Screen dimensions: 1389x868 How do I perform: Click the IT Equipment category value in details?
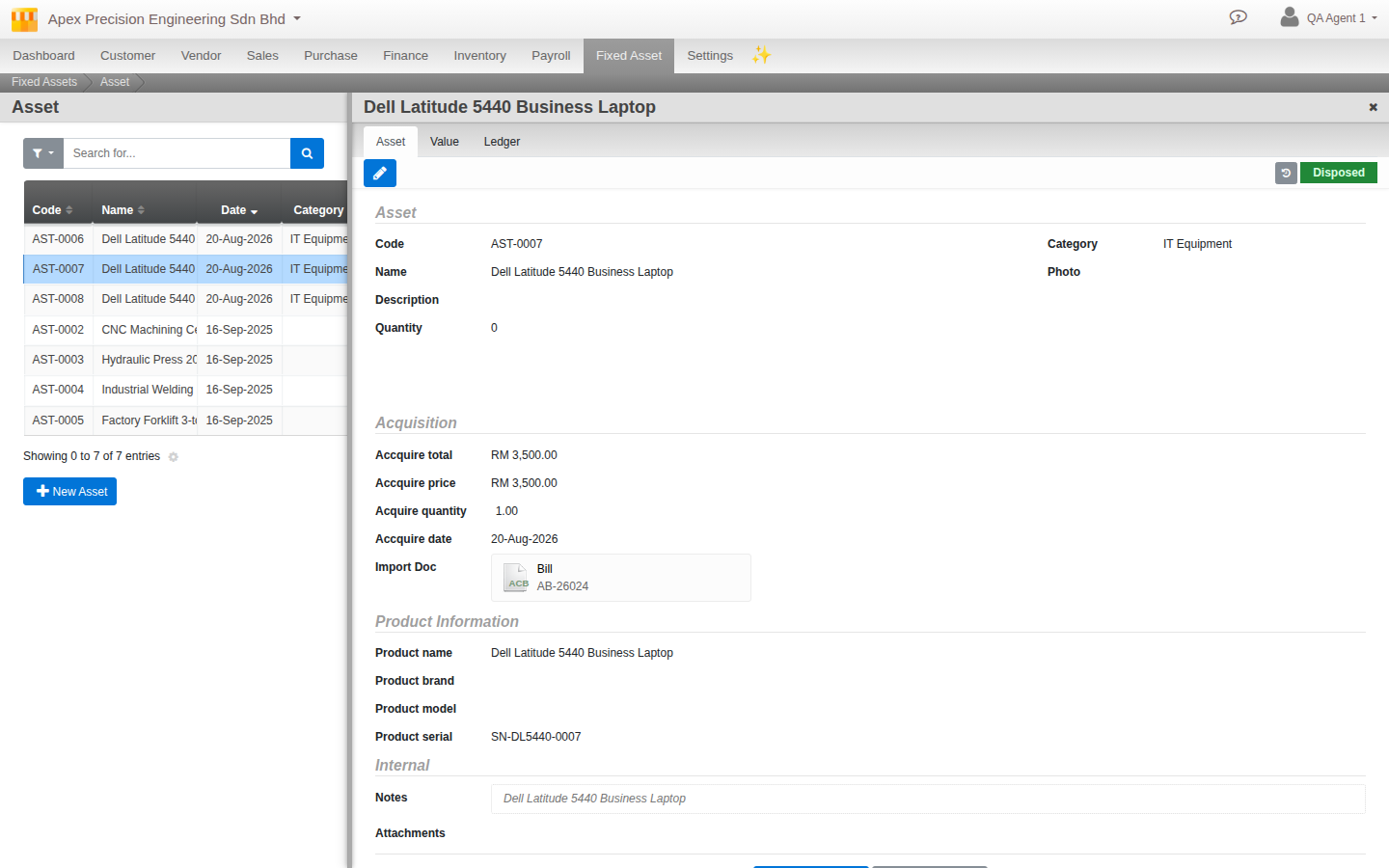pos(1197,244)
